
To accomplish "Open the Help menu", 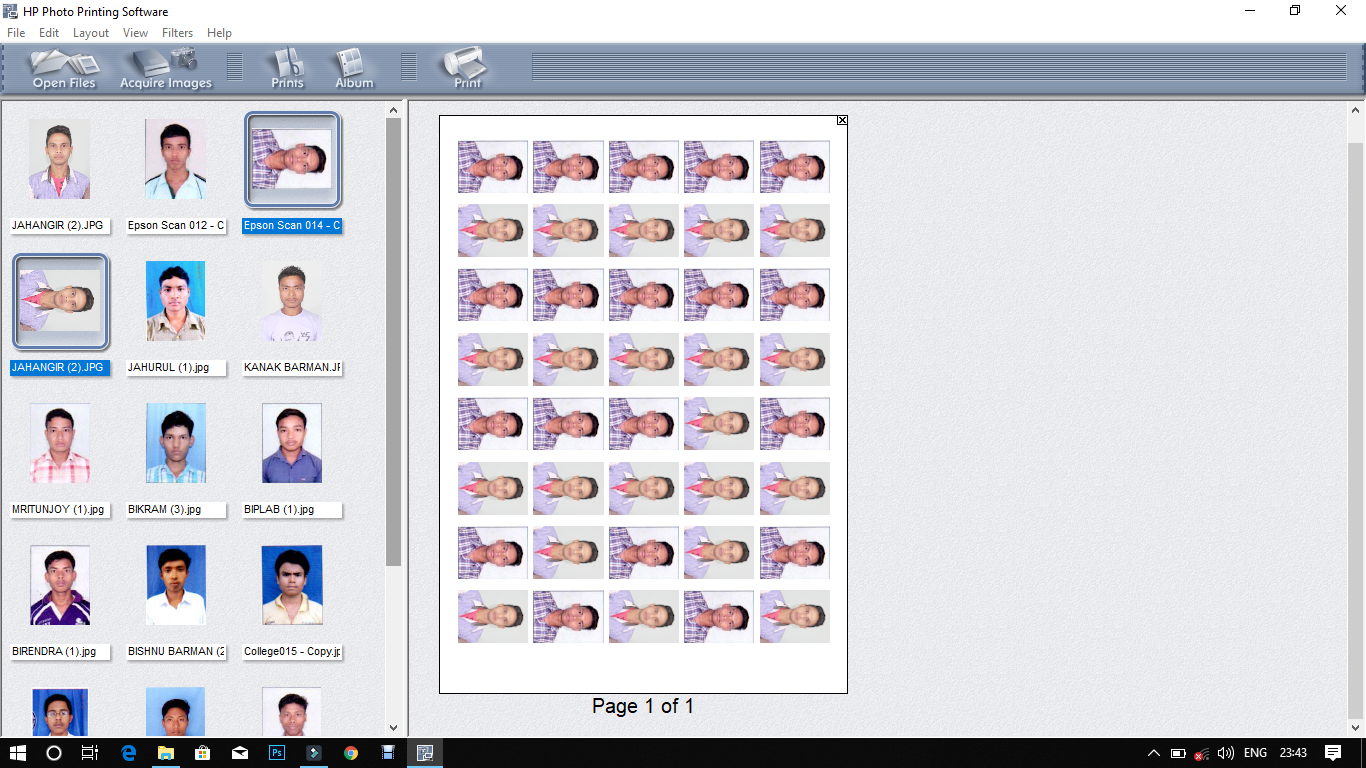I will point(219,33).
